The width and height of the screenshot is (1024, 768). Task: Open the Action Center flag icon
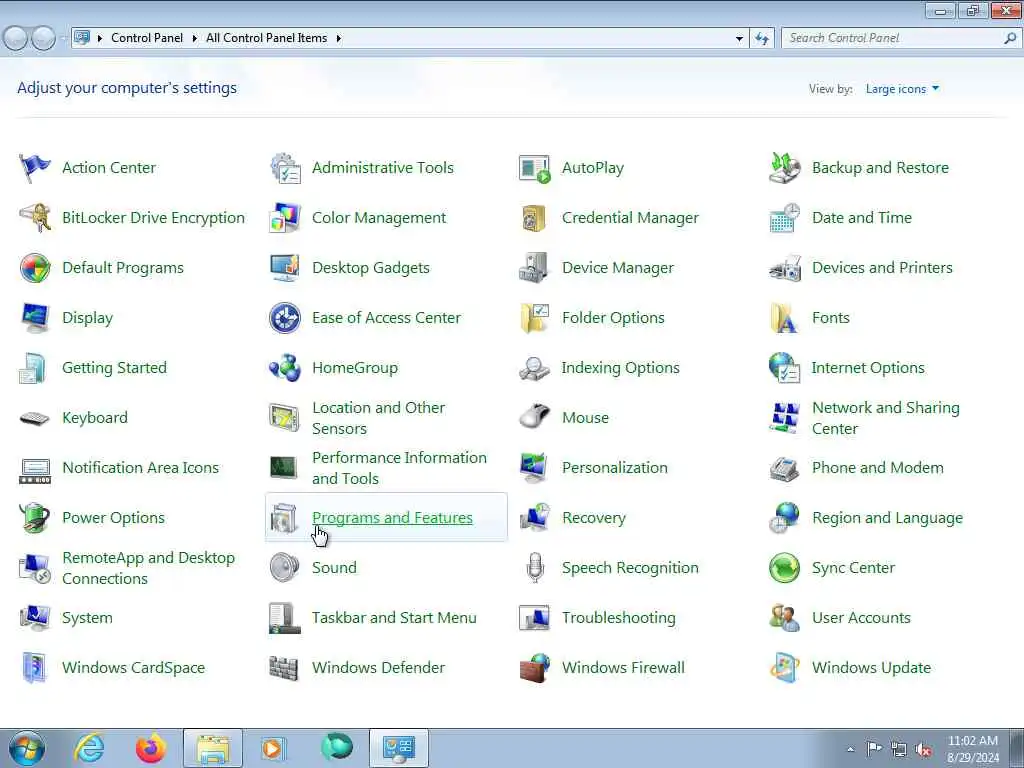[x=34, y=168]
